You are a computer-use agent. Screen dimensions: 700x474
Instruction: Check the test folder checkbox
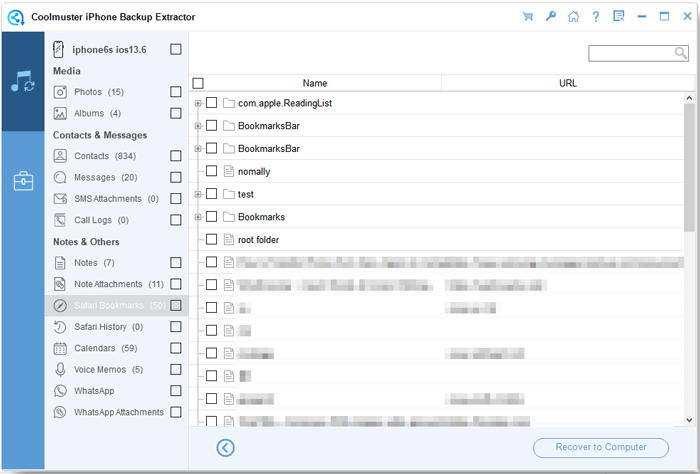(212, 194)
